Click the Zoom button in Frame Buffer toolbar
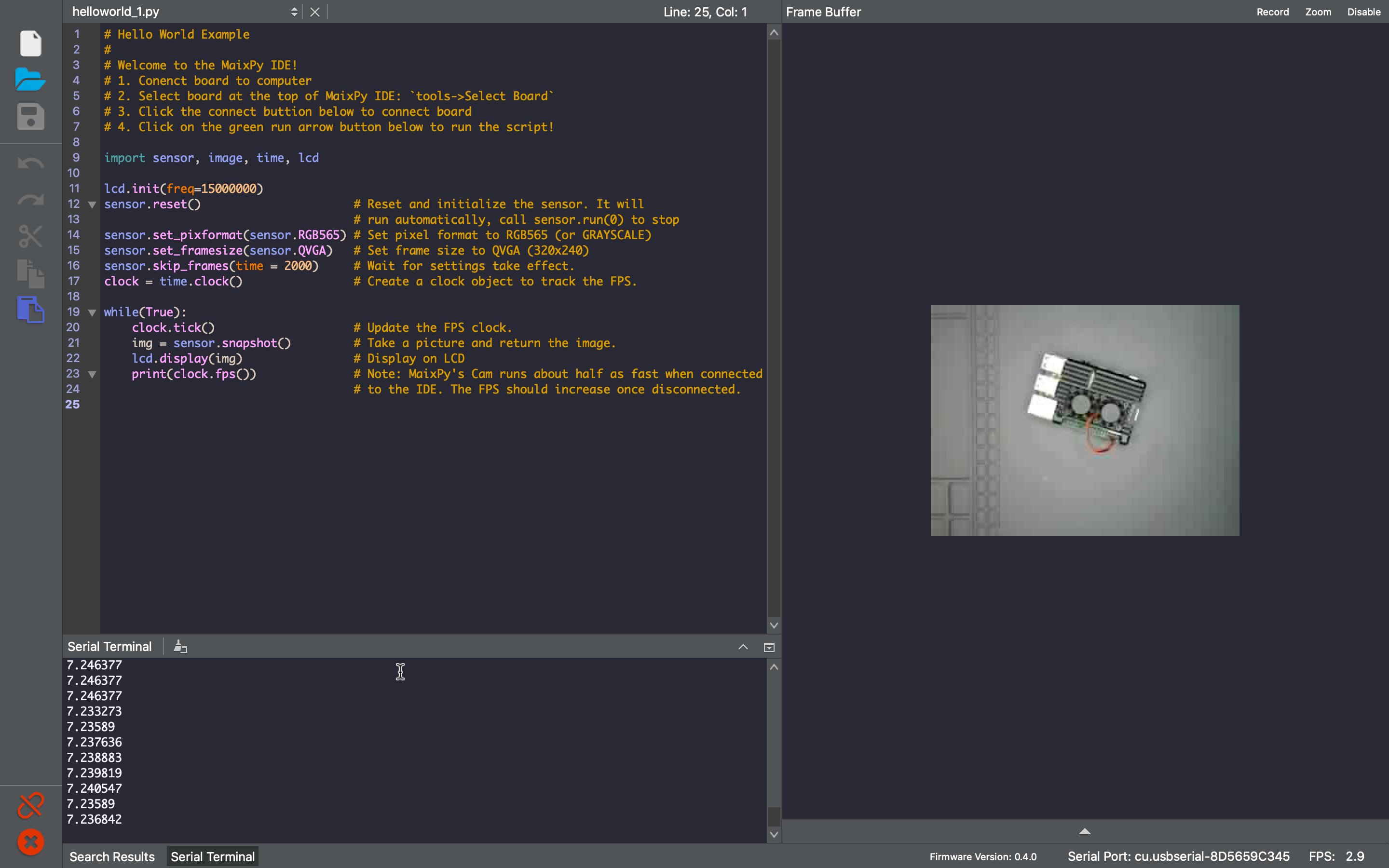The image size is (1389, 868). (x=1318, y=11)
